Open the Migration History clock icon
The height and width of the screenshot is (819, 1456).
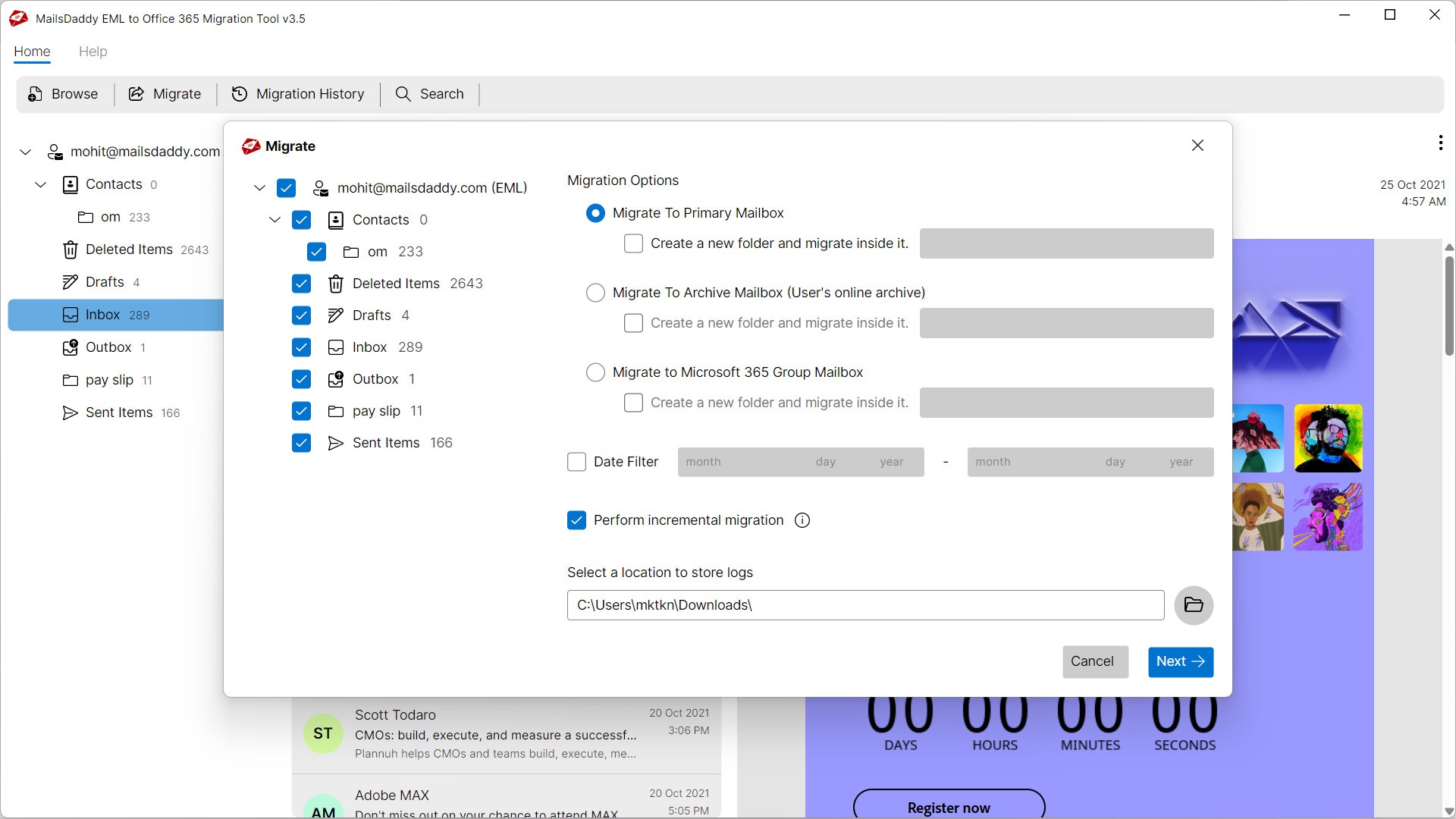click(x=240, y=94)
